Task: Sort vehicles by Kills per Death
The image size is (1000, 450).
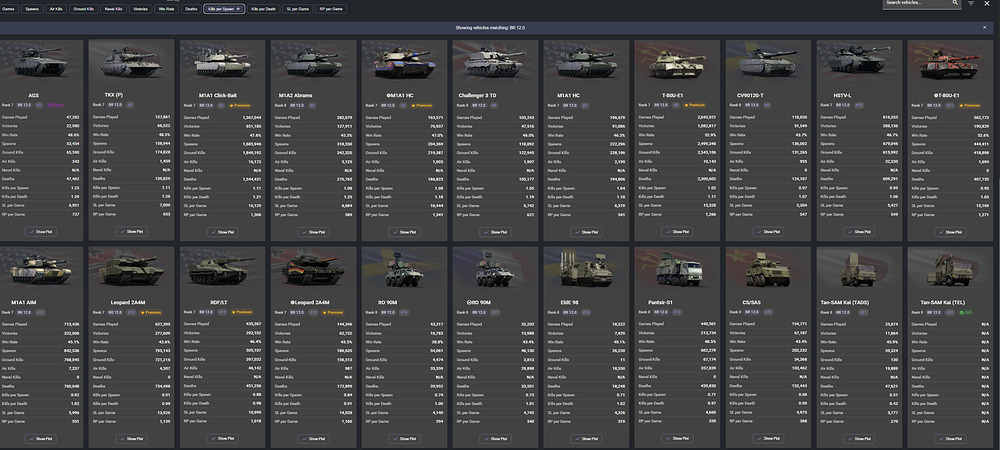Action: click(263, 9)
